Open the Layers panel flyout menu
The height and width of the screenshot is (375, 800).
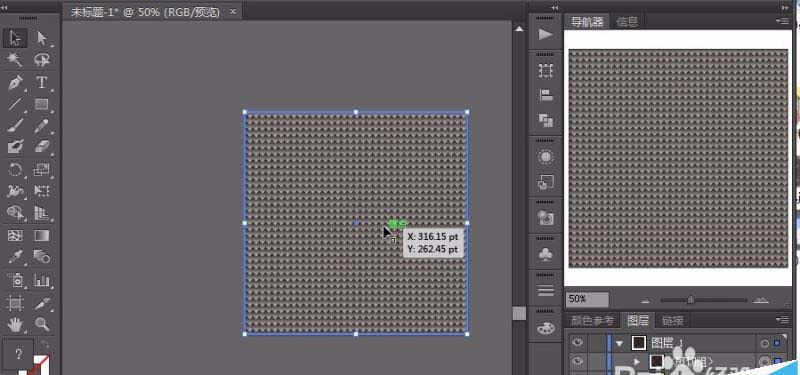point(782,320)
